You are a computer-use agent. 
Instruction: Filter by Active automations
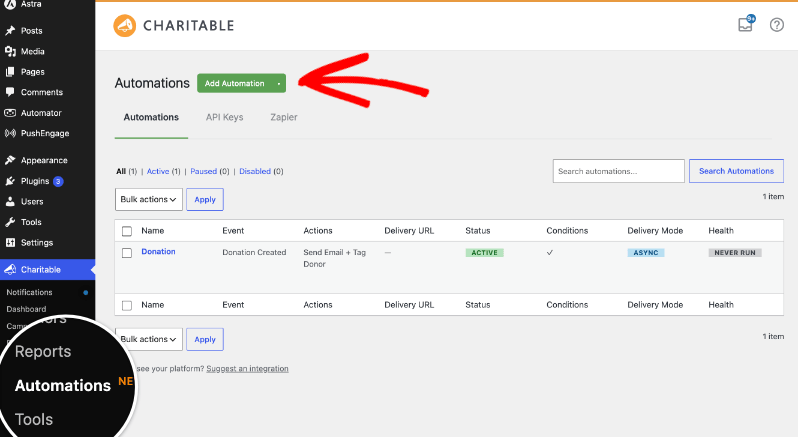pos(158,171)
